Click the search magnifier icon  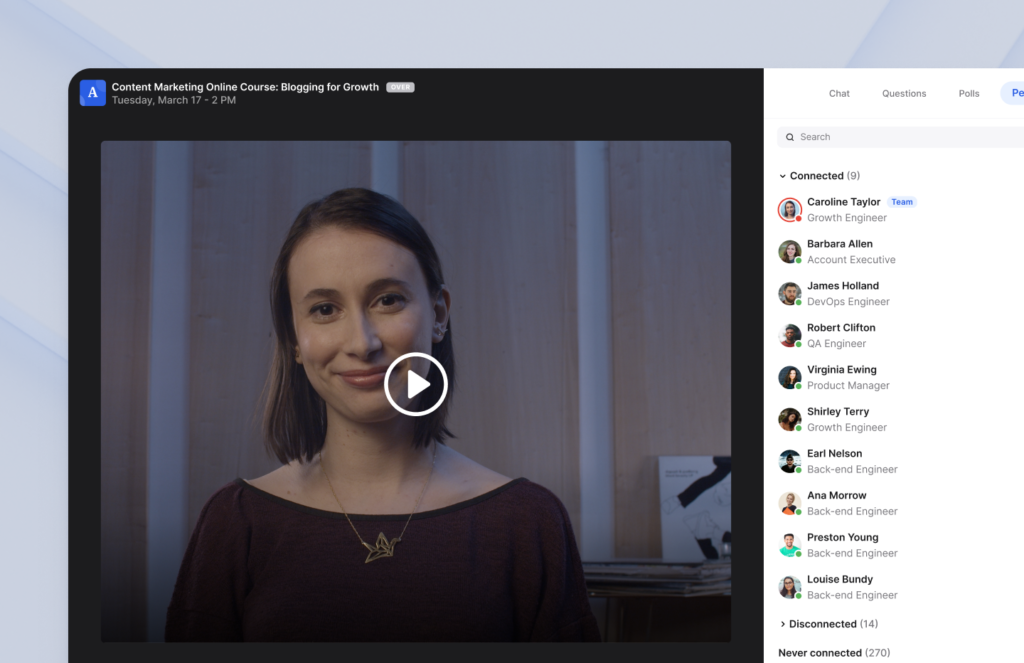pyautogui.click(x=790, y=137)
